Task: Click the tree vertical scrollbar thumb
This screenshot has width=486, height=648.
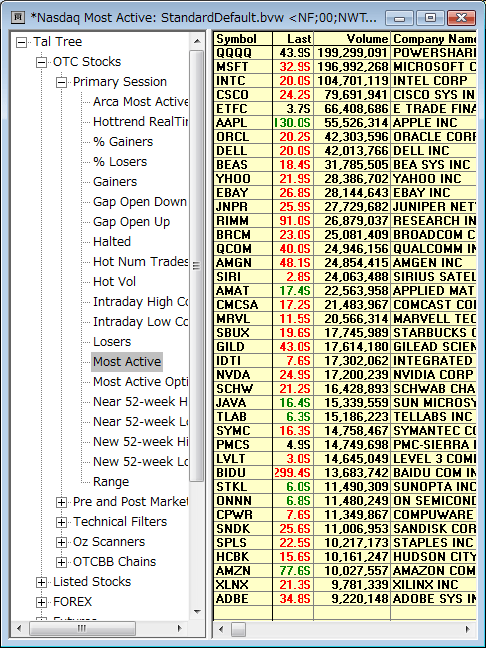Action: [x=197, y=266]
